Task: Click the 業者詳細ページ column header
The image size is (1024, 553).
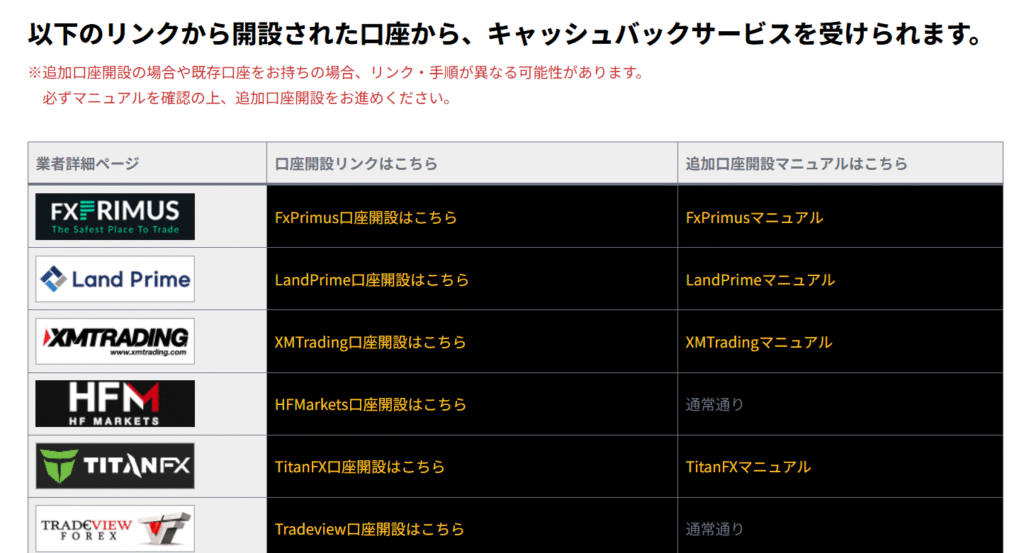Action: point(87,164)
